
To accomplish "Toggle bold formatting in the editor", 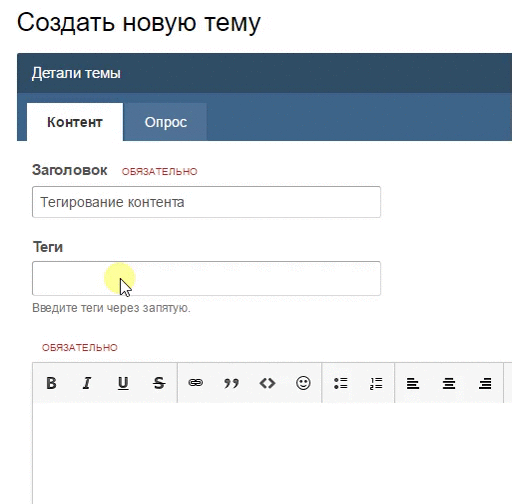I will pyautogui.click(x=51, y=383).
